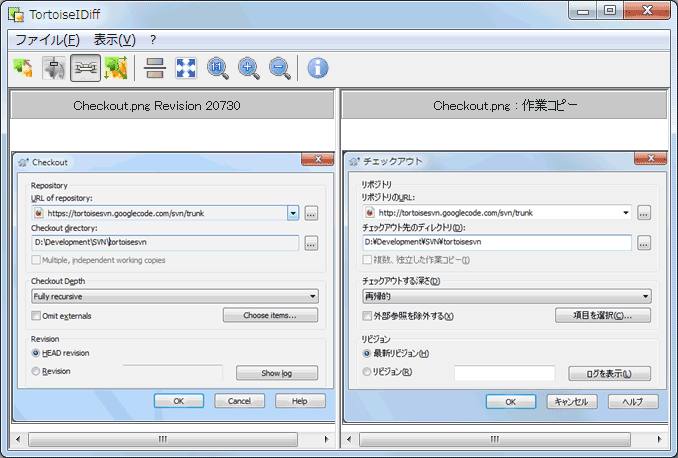Select the HEAD revision radio button

pyautogui.click(x=36, y=353)
